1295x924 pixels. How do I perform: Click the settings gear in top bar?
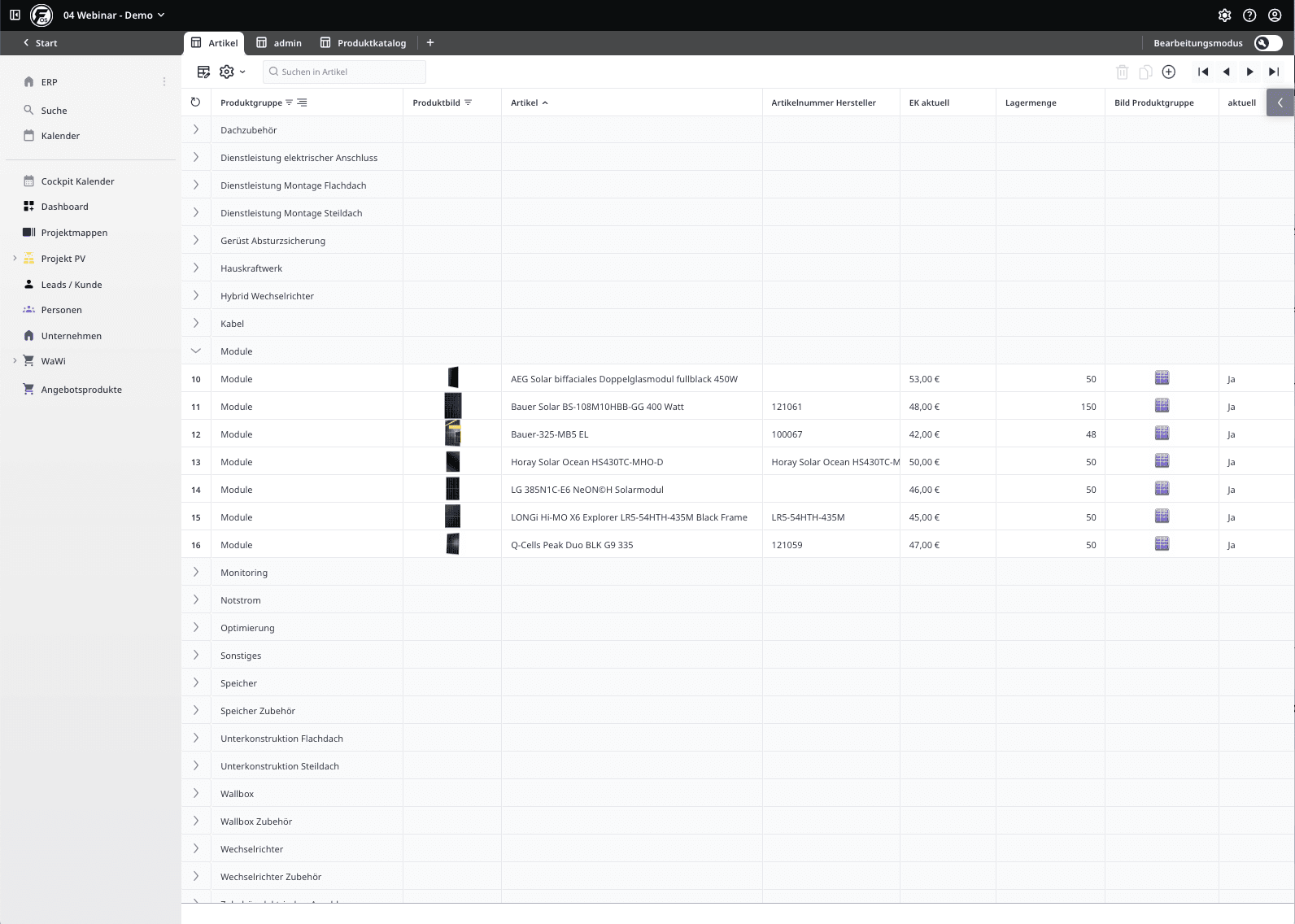(x=1225, y=15)
